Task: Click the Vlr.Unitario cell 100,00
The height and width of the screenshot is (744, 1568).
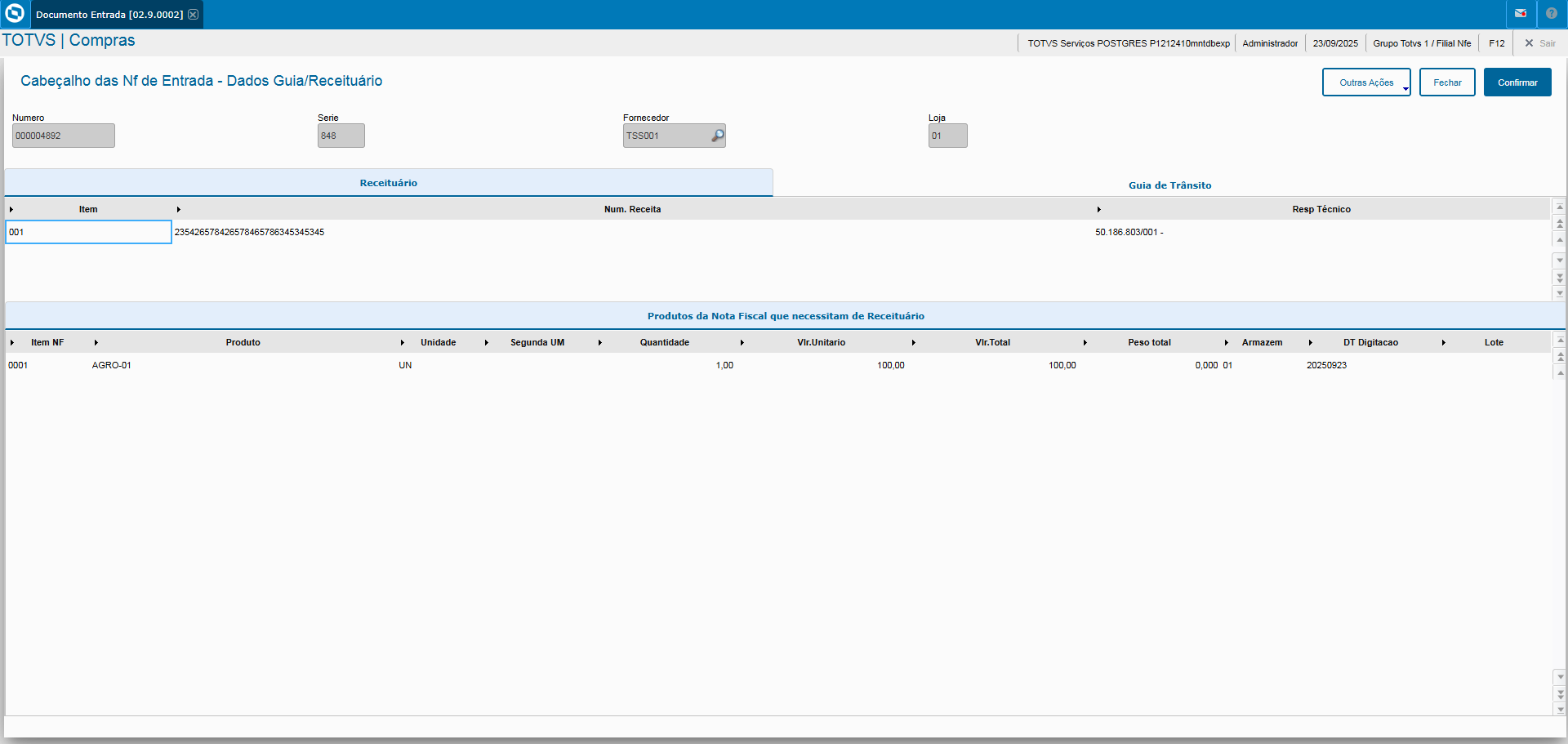Action: point(891,365)
